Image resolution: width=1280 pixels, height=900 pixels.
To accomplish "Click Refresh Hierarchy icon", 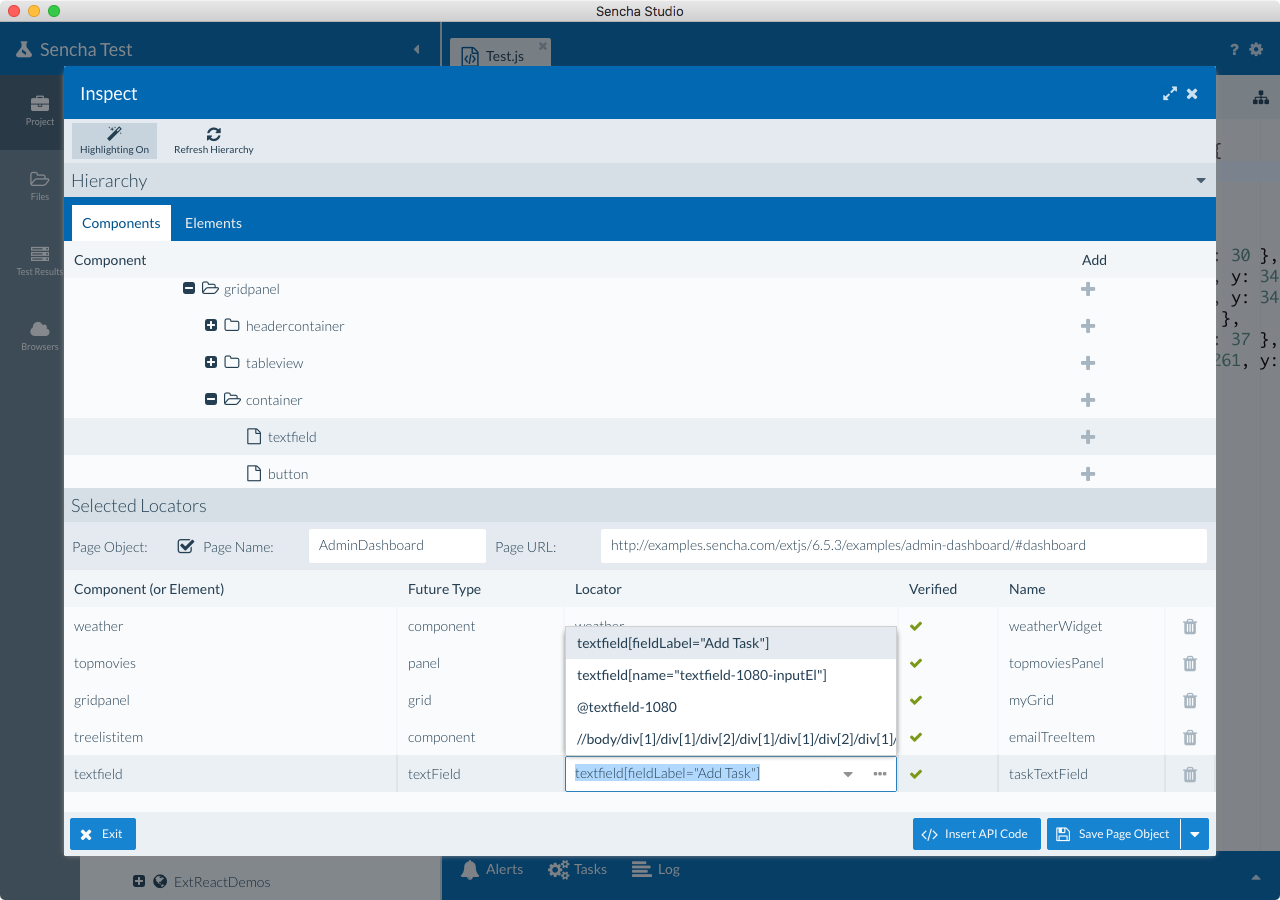I will 214,133.
